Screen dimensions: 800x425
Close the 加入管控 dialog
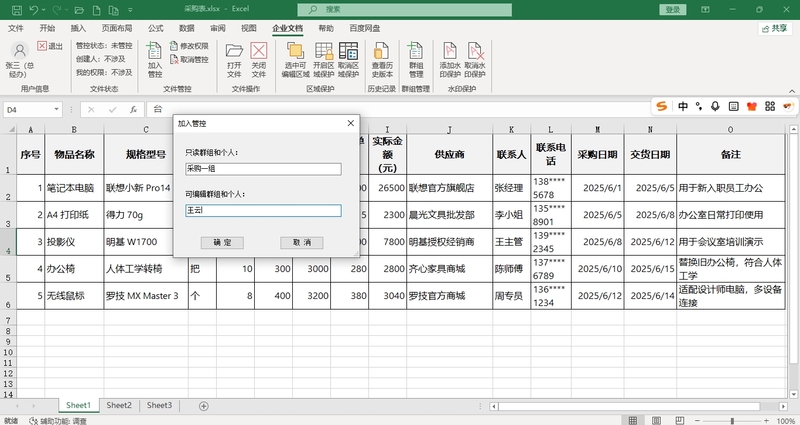coord(351,123)
